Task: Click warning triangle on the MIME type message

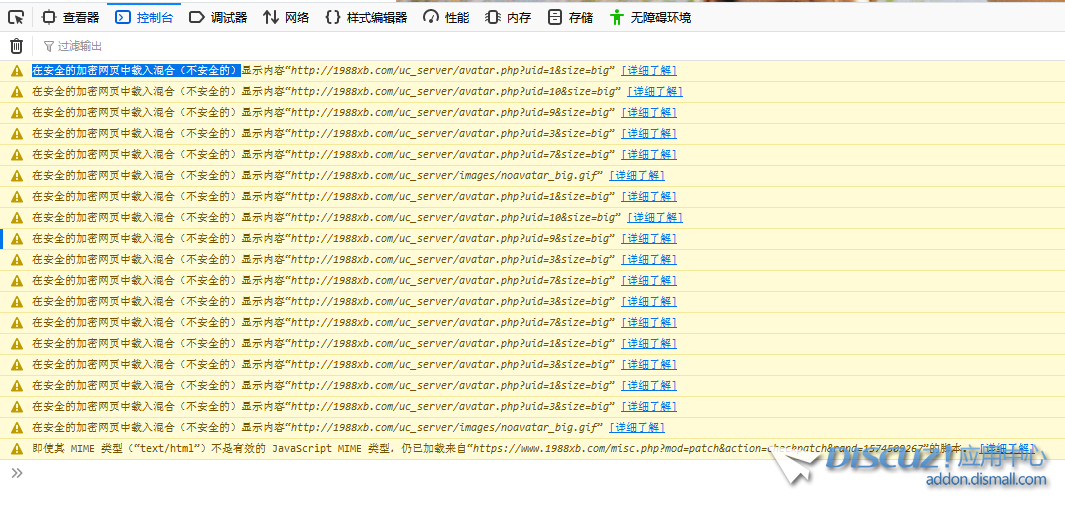Action: 16,449
